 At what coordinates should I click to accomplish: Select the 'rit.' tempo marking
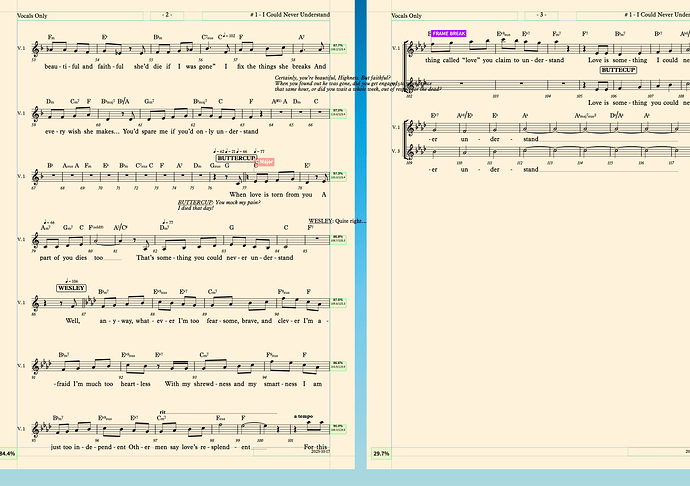[162, 412]
